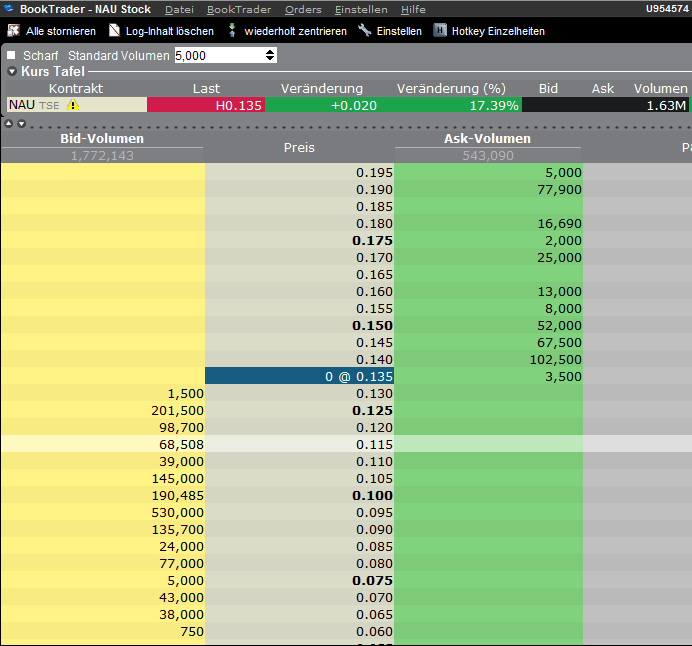Click the Alle stornieren cancel-all icon
Viewport: 692px width, 646px height.
14,30
